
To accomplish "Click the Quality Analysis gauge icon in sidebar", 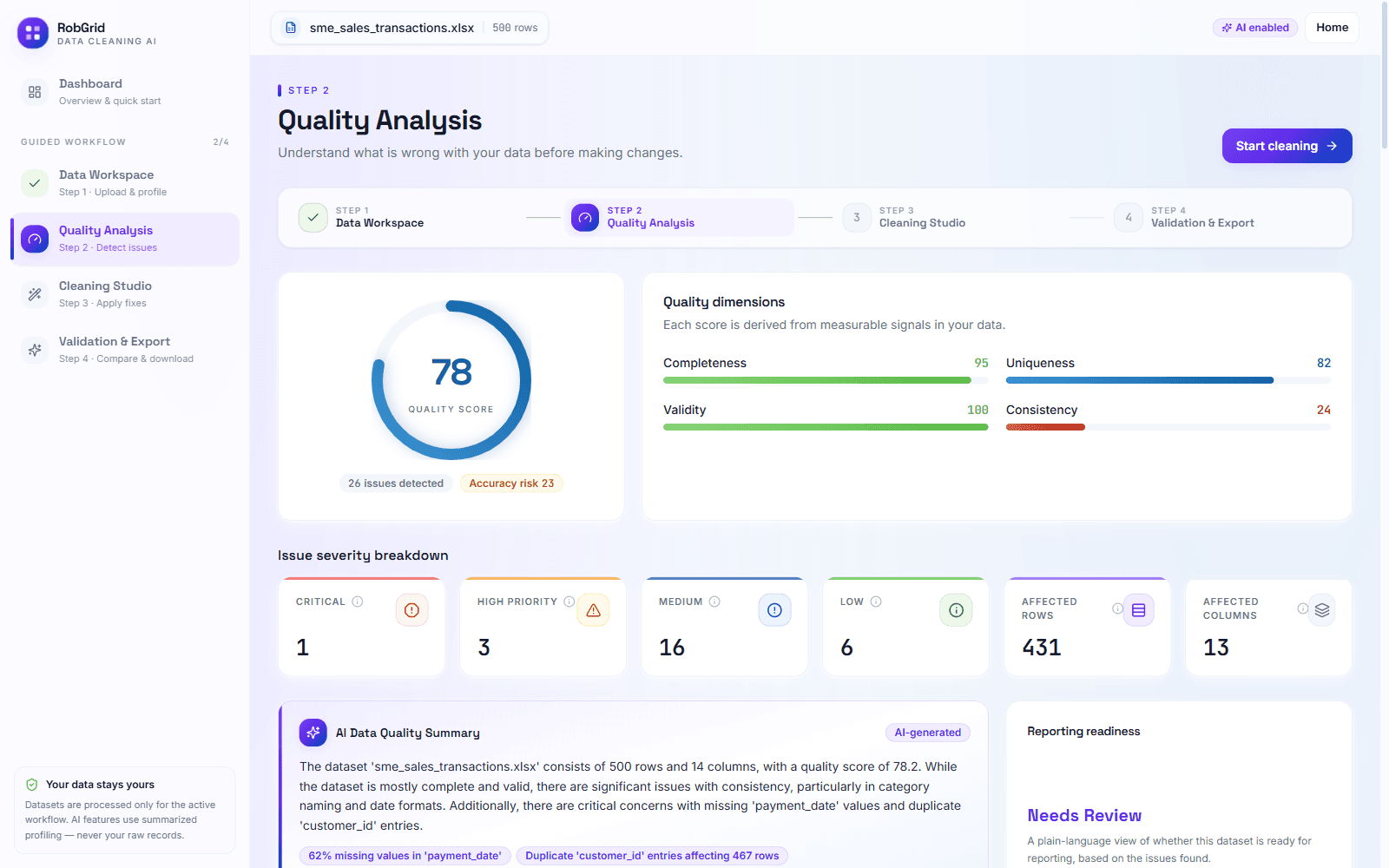I will [35, 239].
